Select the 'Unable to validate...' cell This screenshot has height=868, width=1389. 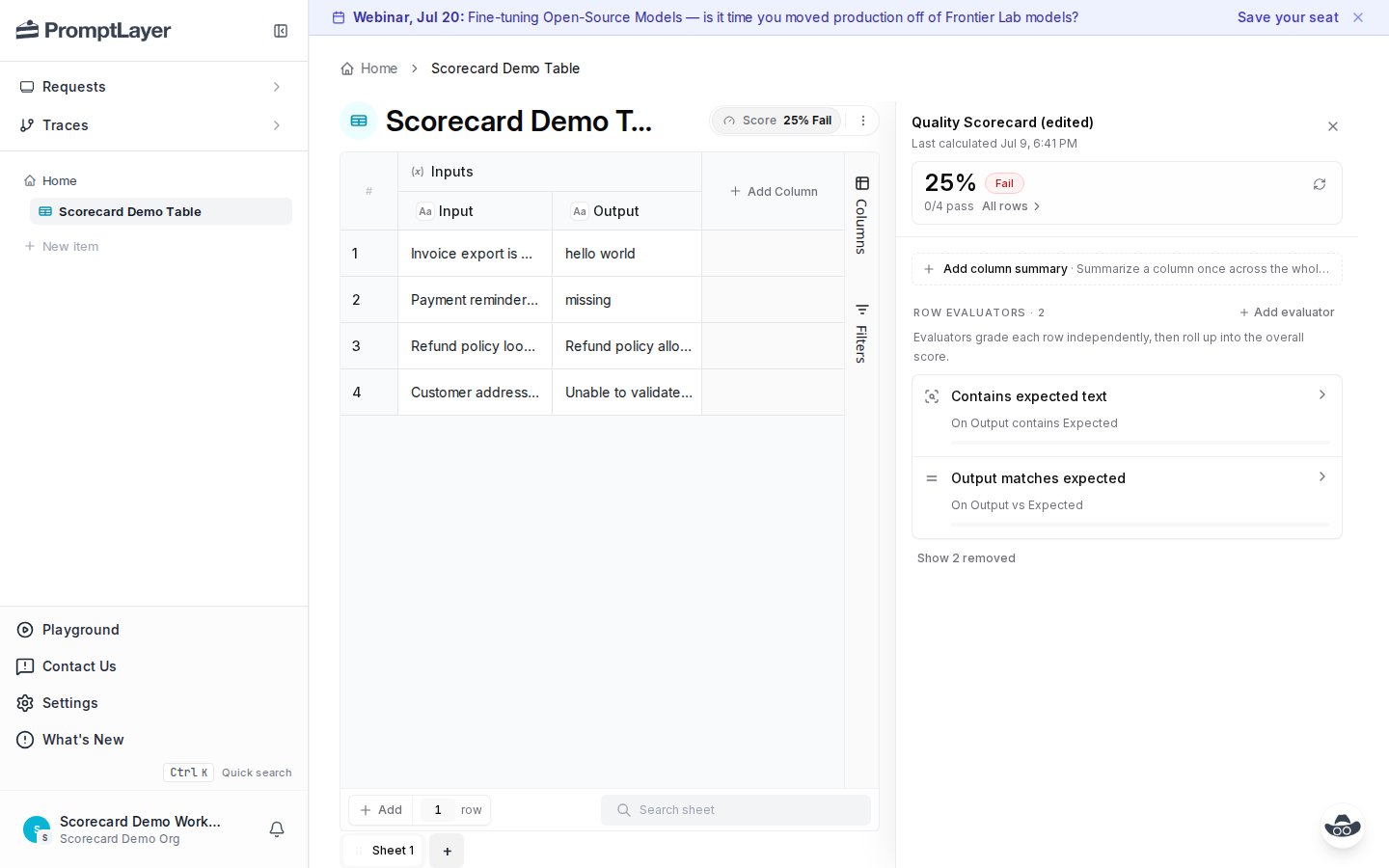coord(627,393)
